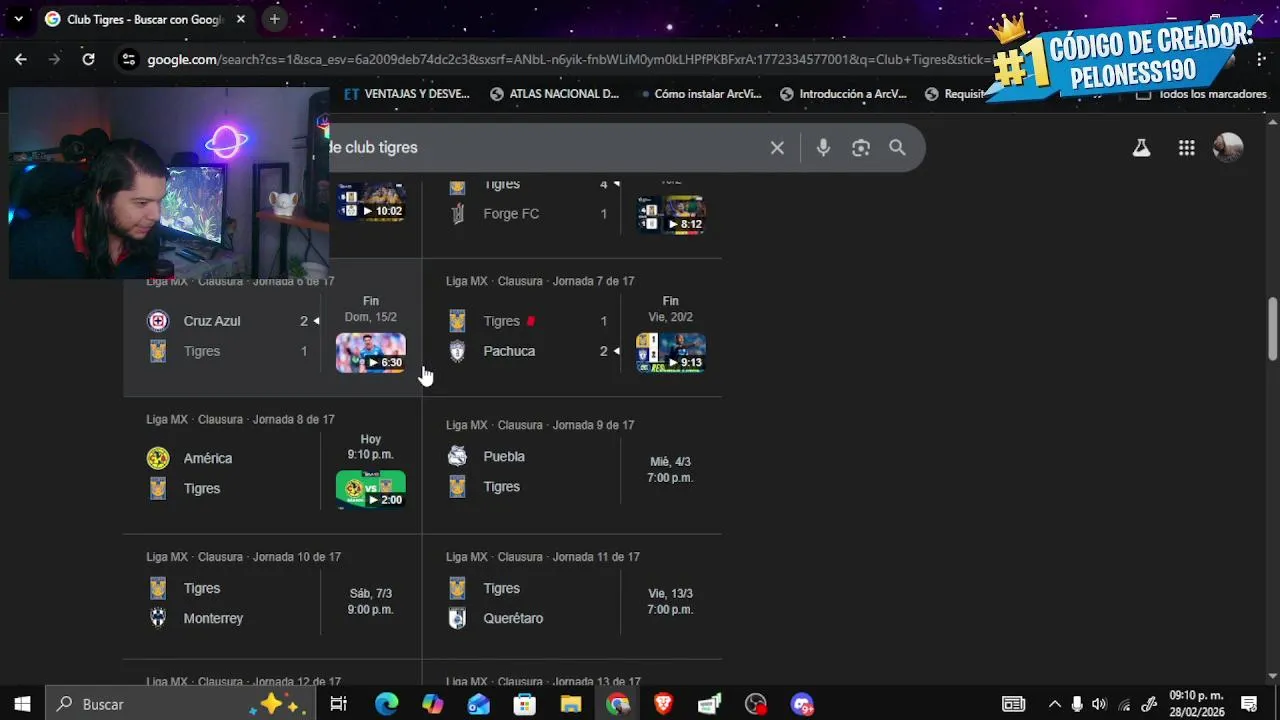Viewport: 1280px width, 720px height.
Task: Open the Puebla team name
Action: pyautogui.click(x=504, y=456)
